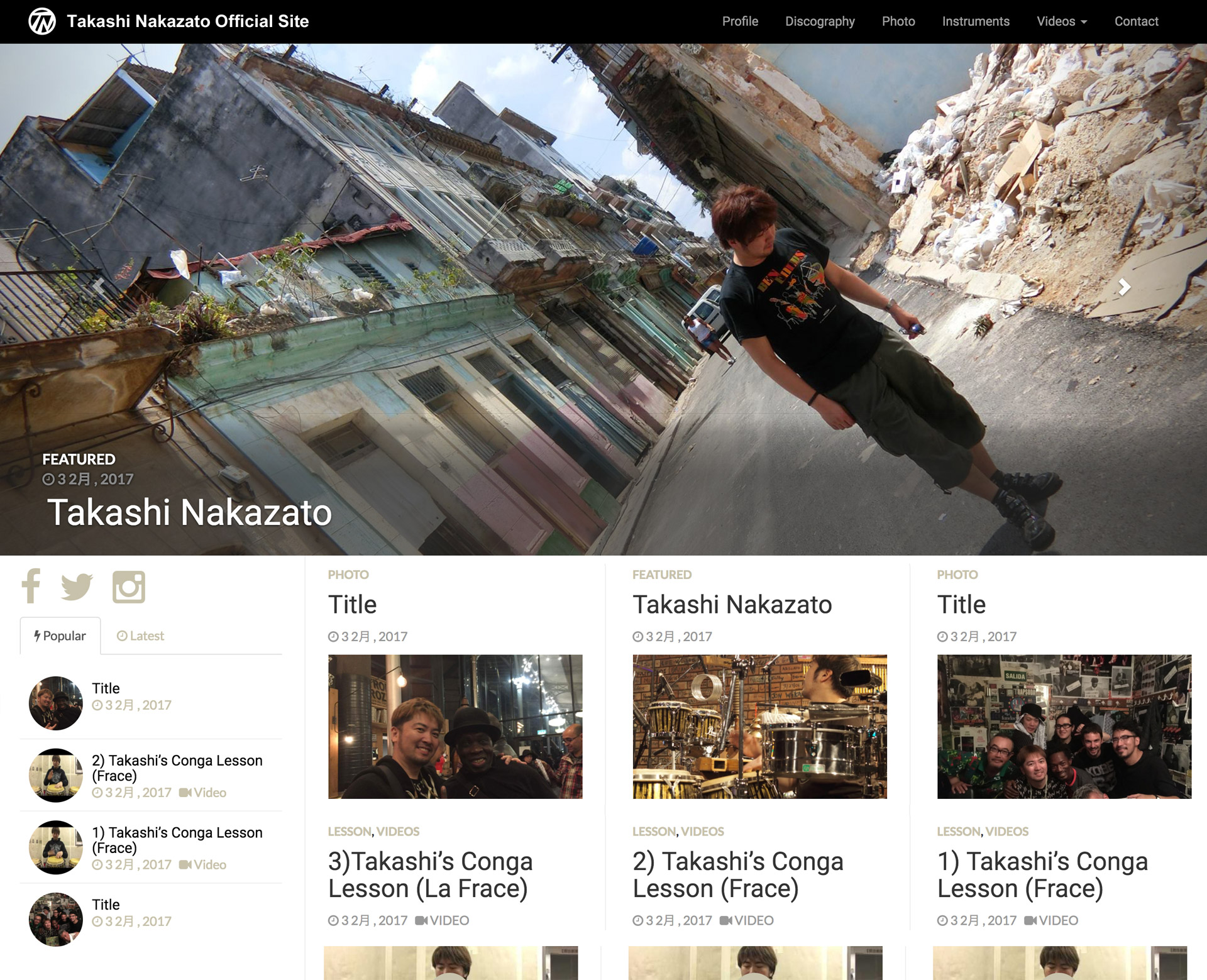The image size is (1207, 980).
Task: Go to previous slide with left arrow
Action: click(99, 287)
